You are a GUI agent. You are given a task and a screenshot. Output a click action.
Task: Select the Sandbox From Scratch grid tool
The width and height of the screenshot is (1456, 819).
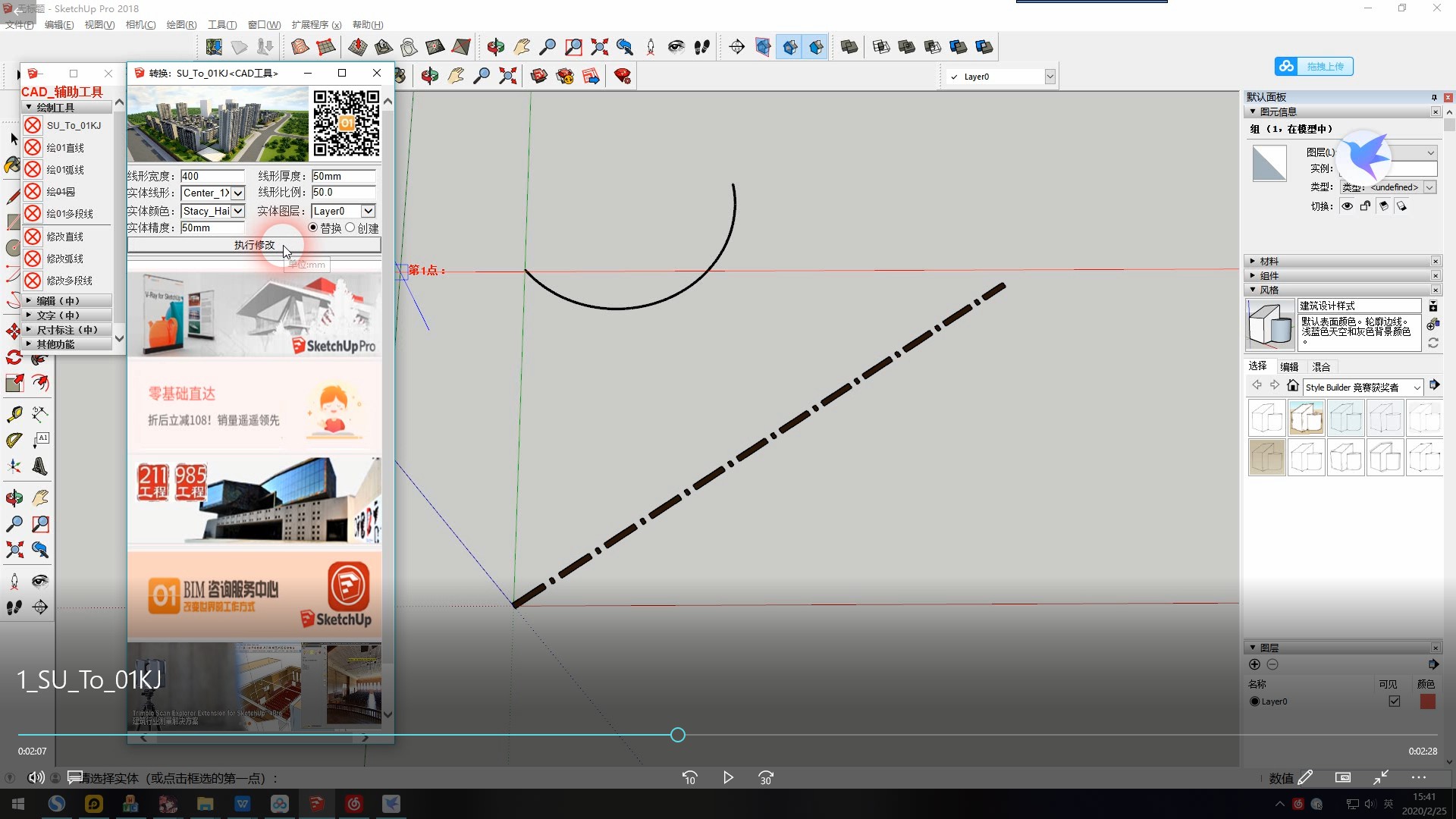pos(326,47)
